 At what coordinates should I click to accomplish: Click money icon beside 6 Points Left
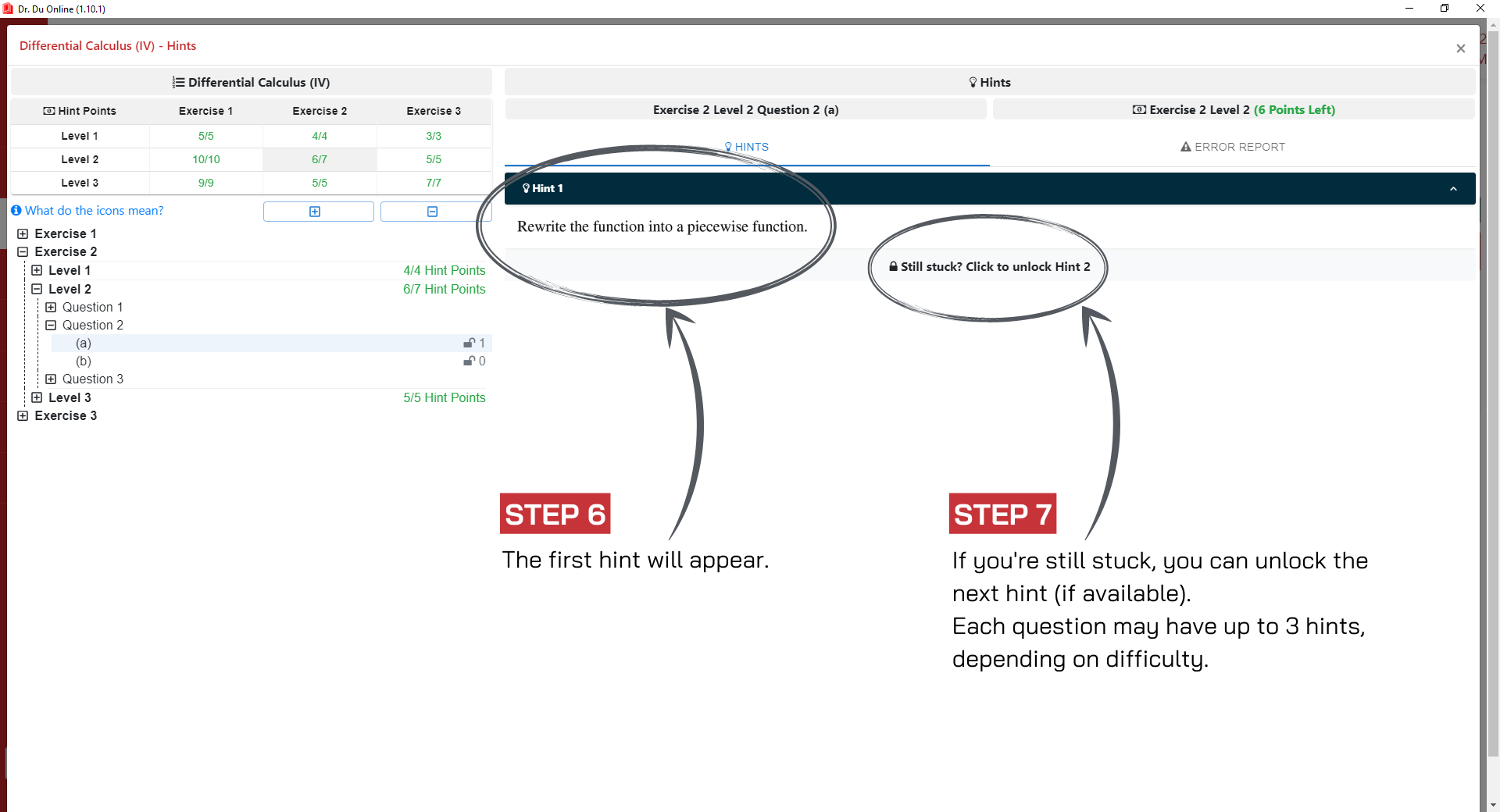pos(1139,110)
